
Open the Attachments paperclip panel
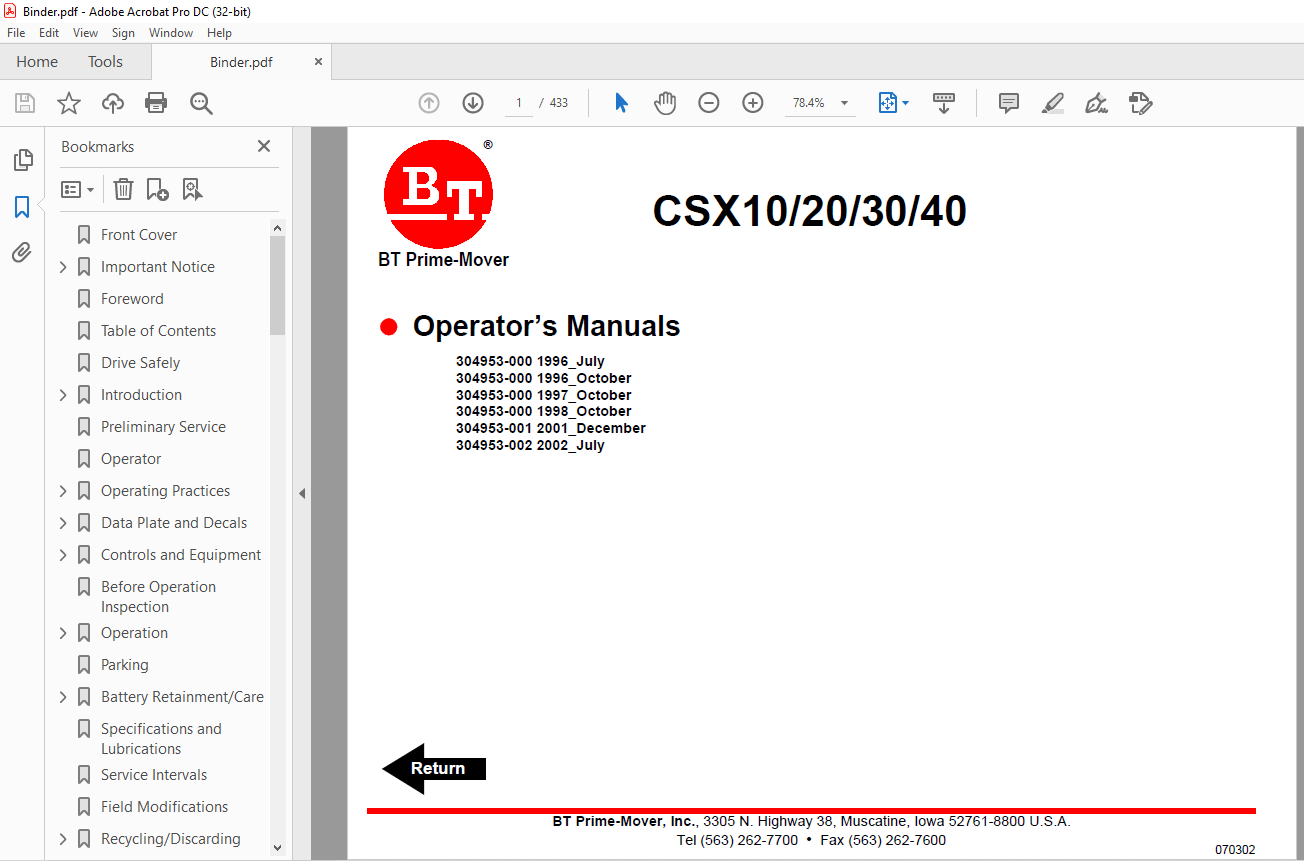[x=22, y=252]
